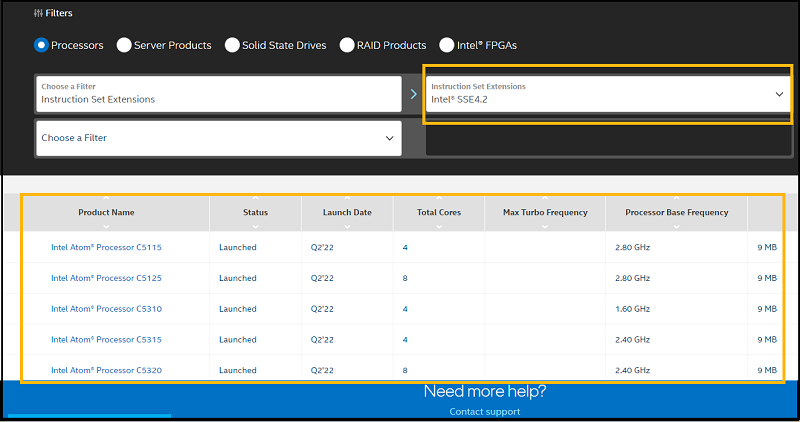Open the Instruction Set Extensions filter box
The width and height of the screenshot is (800, 422).
[x=219, y=94]
